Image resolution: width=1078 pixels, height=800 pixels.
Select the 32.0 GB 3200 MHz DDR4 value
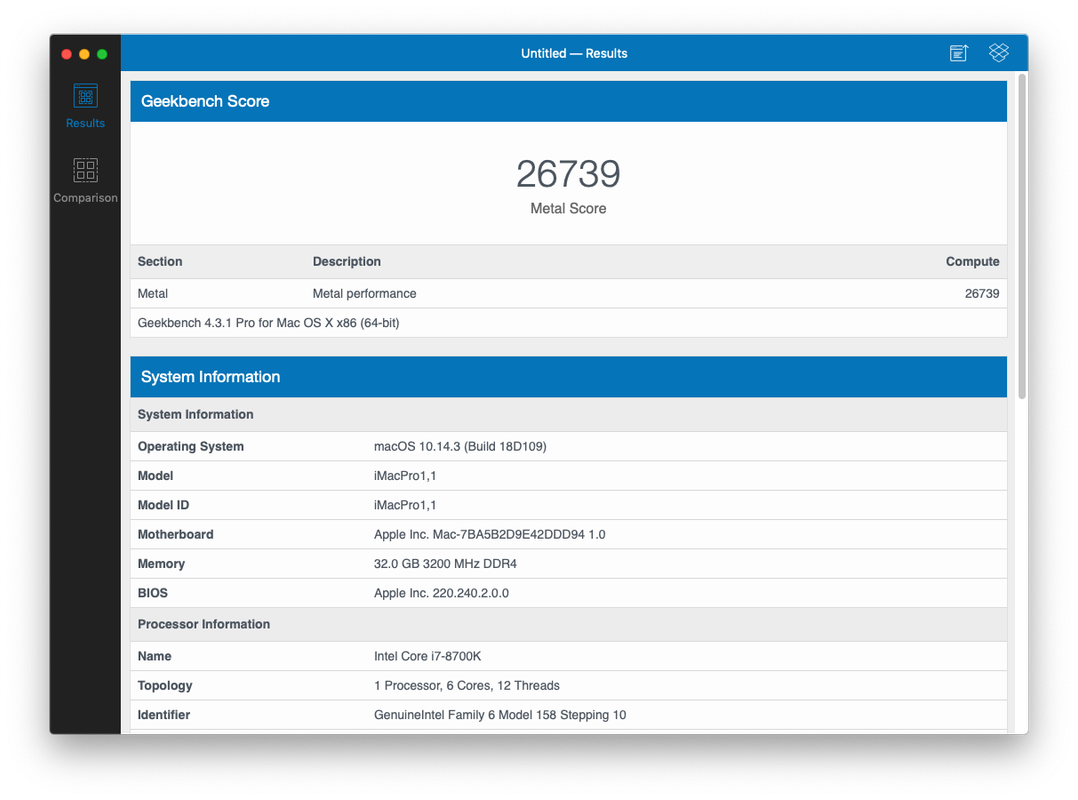click(x=445, y=564)
